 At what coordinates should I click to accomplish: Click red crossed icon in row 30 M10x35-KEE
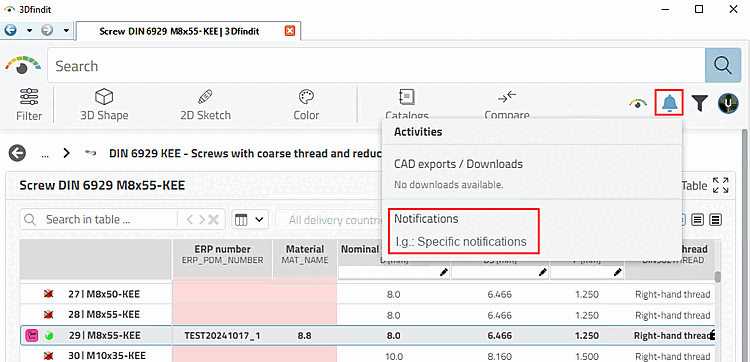tap(48, 356)
